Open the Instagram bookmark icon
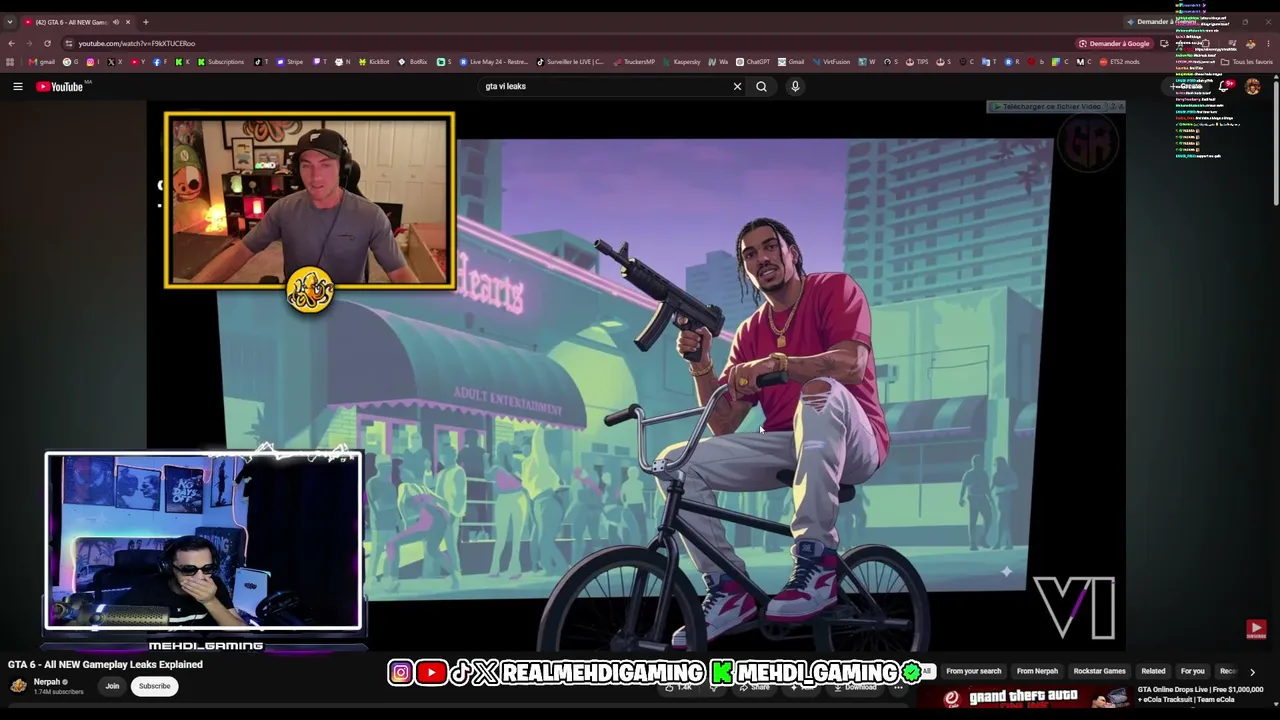This screenshot has width=1280, height=720. 91,62
